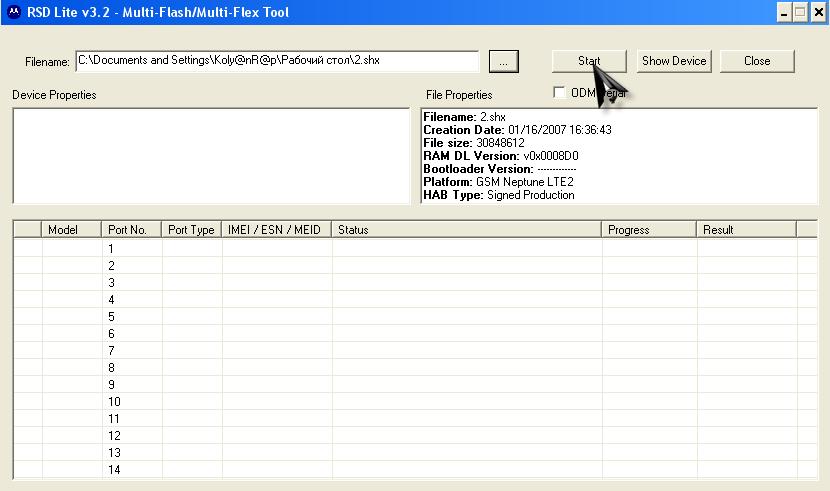
Task: Minimize the RSD Lite window
Action: pos(783,12)
